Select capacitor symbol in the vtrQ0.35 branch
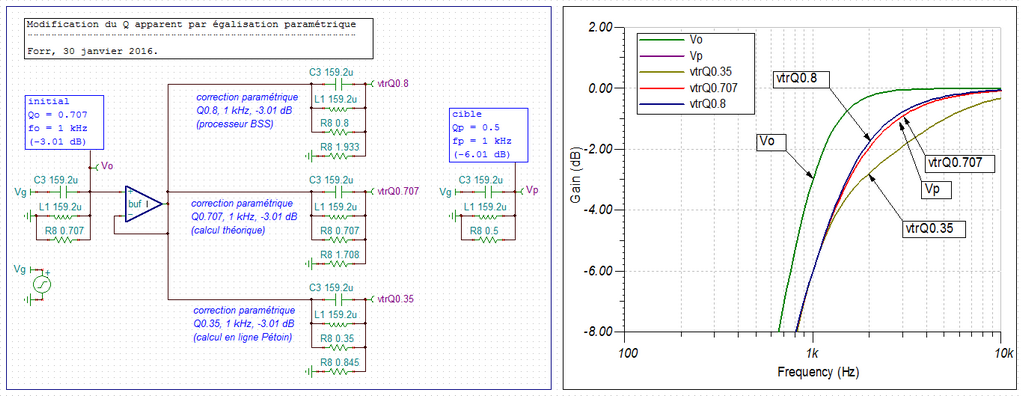The image size is (1023, 396). click(x=339, y=299)
